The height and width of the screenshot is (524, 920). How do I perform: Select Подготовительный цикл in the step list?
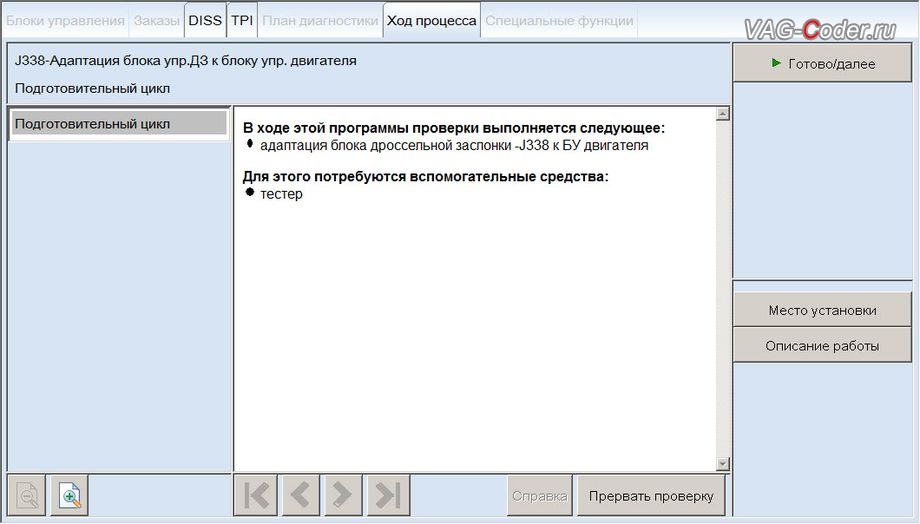119,124
